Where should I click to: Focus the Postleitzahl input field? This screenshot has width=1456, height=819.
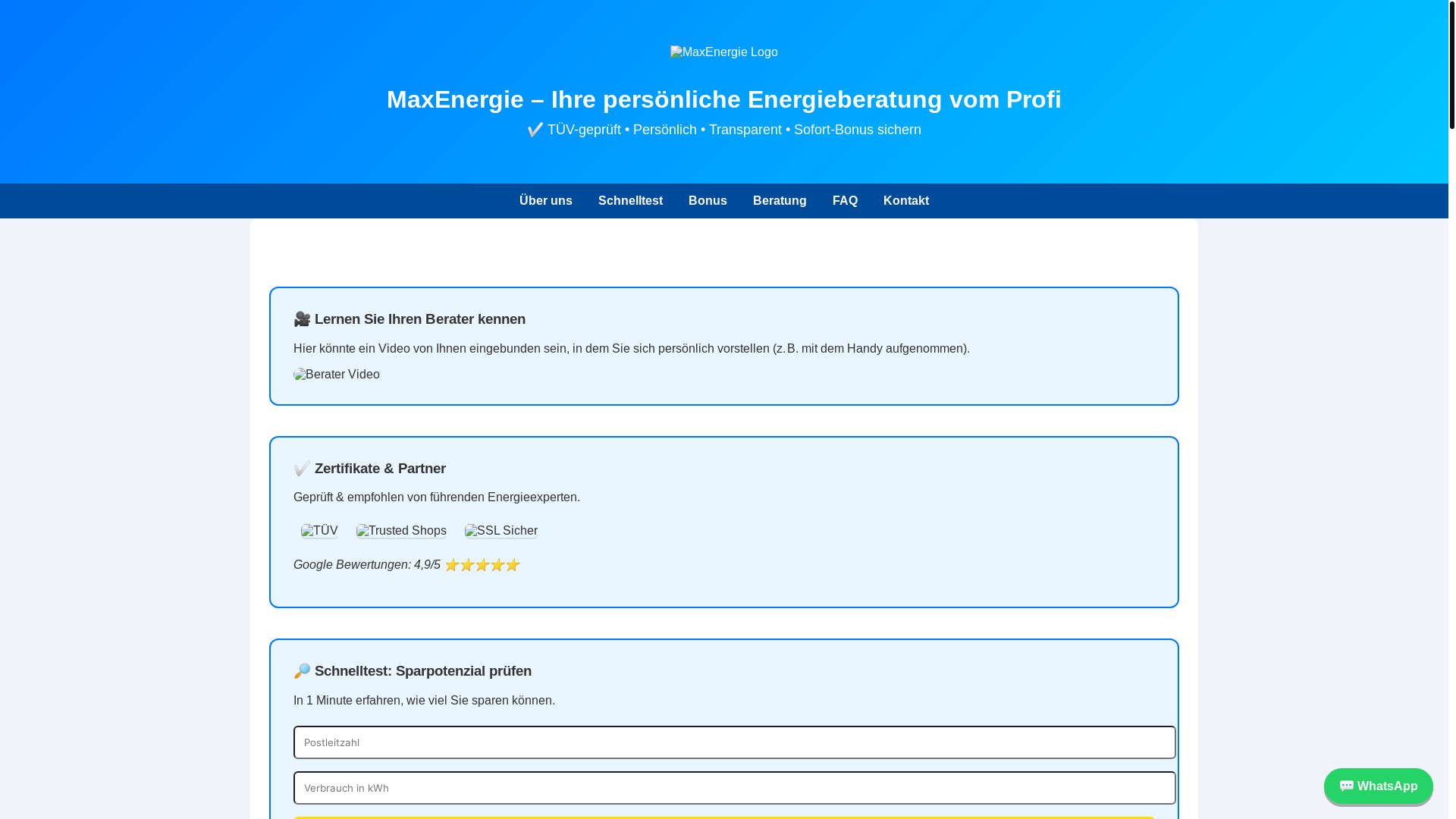pos(734,742)
